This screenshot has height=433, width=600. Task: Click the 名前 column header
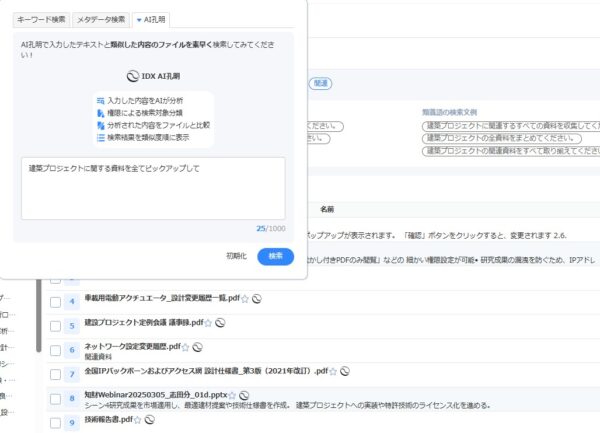pos(327,209)
